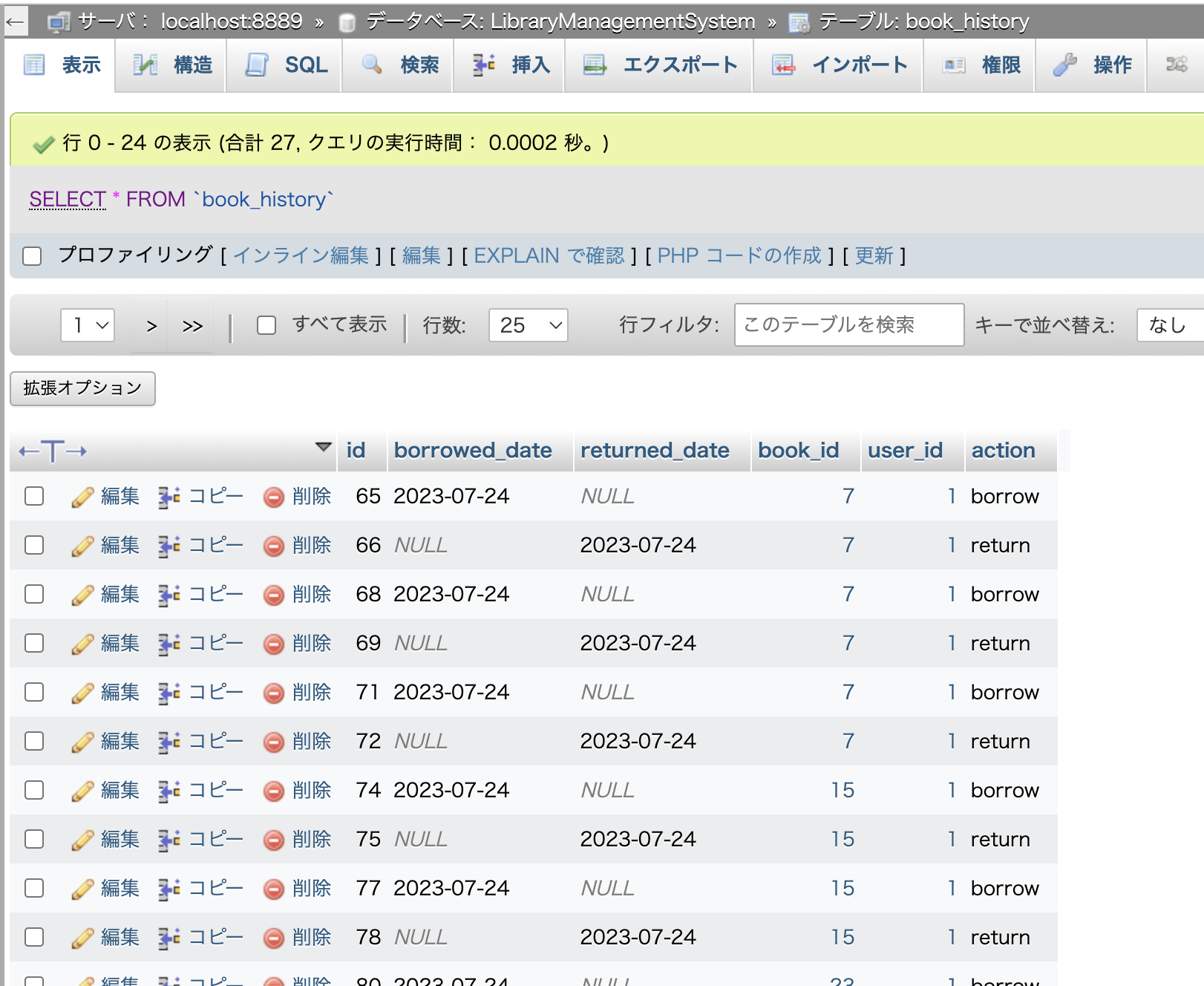Open the page number dropdown showing 1
Screen dimensions: 1204x986
pos(87,325)
